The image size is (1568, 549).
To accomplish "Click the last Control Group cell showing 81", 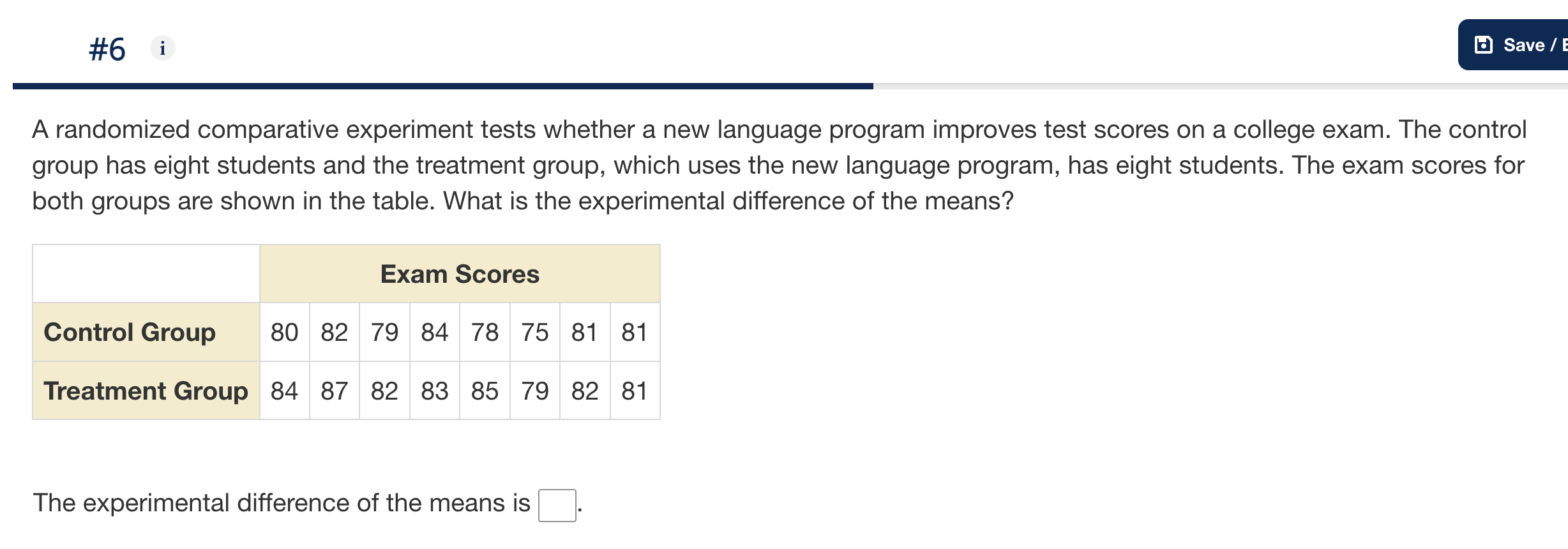I will coord(635,331).
